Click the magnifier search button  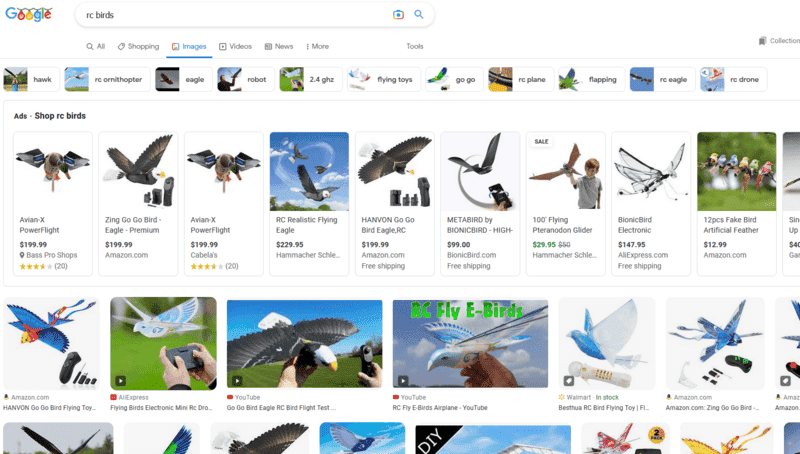click(419, 14)
